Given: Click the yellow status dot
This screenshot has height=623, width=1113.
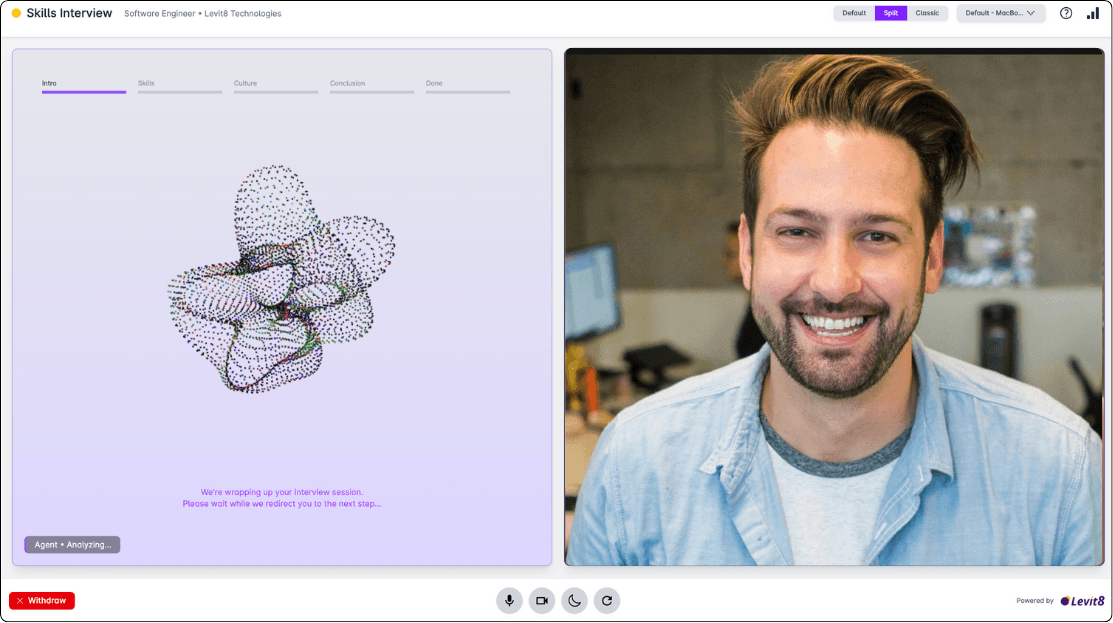Looking at the screenshot, I should (16, 13).
